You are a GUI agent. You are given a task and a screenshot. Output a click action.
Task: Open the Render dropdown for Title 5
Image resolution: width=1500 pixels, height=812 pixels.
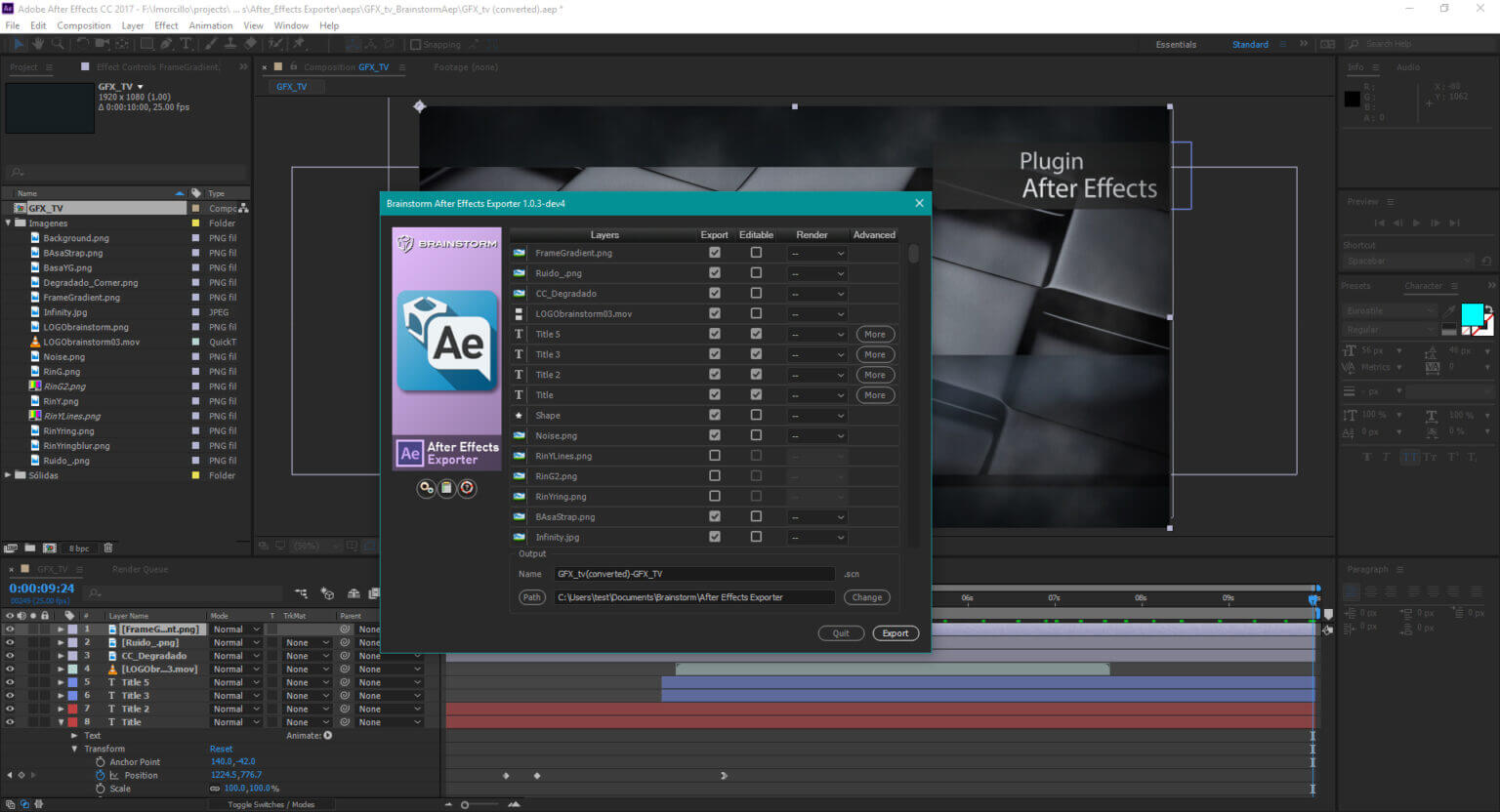tap(818, 335)
